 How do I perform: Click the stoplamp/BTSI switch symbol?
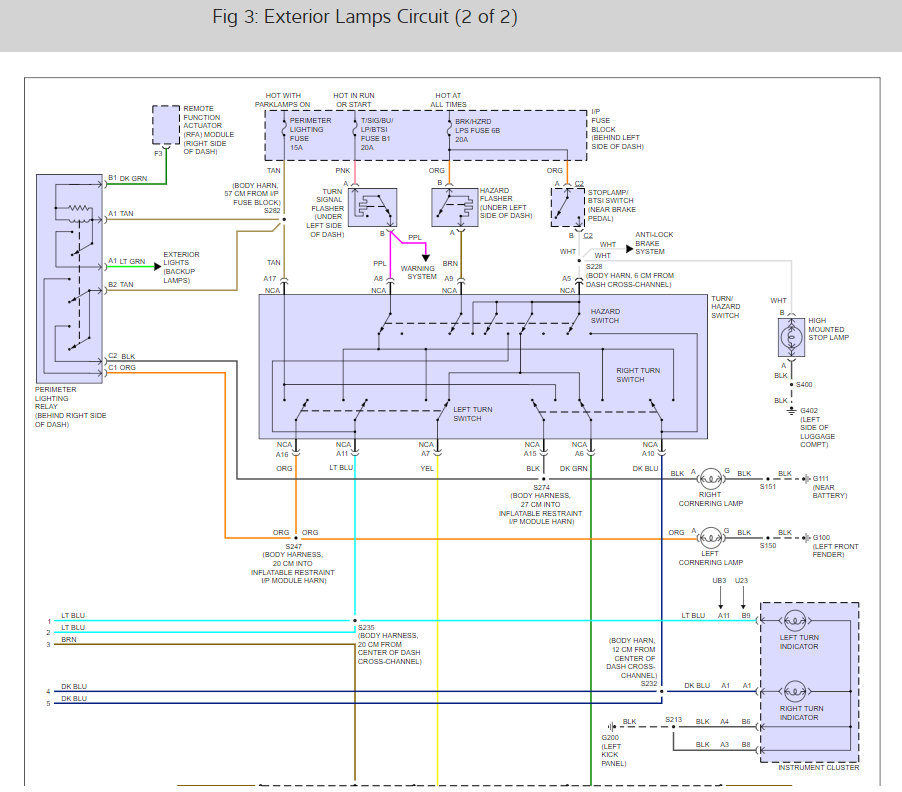(x=568, y=207)
